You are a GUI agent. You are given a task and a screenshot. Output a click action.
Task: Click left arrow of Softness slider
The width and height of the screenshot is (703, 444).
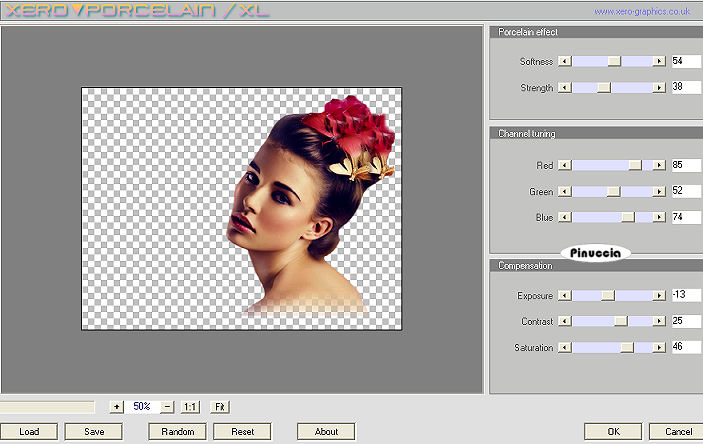[563, 61]
